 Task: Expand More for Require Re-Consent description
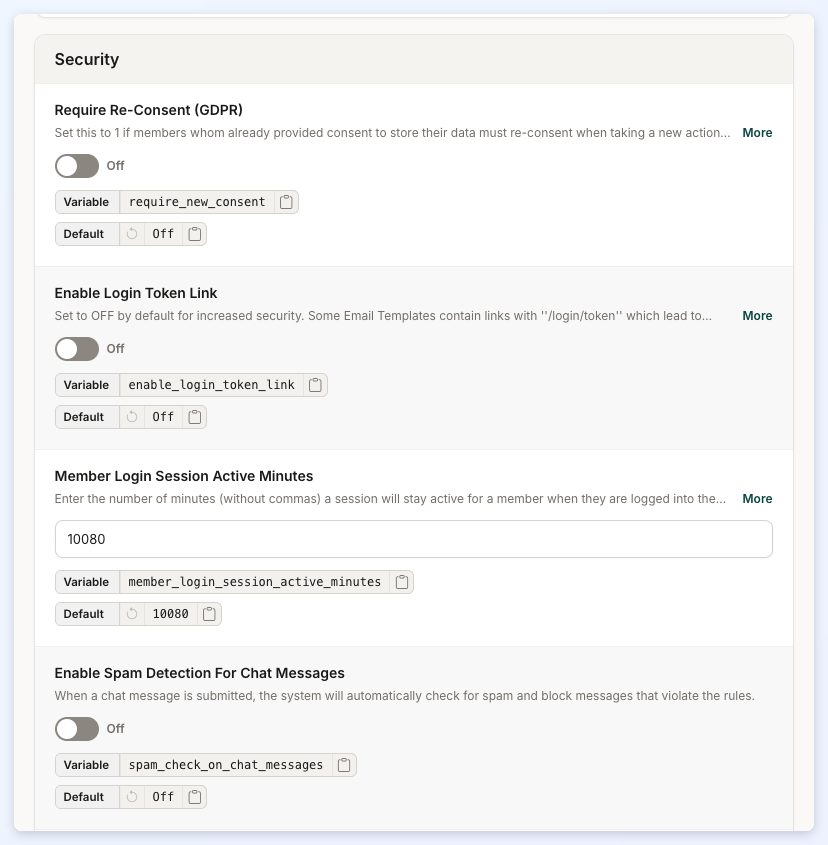pos(757,133)
